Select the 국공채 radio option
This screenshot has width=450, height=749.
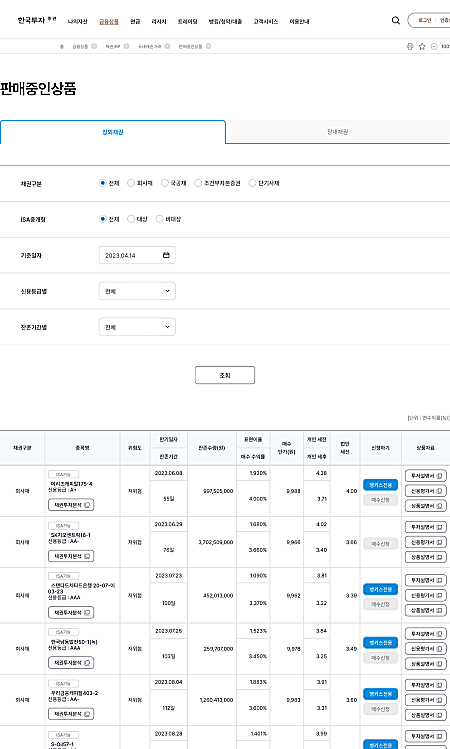(164, 183)
